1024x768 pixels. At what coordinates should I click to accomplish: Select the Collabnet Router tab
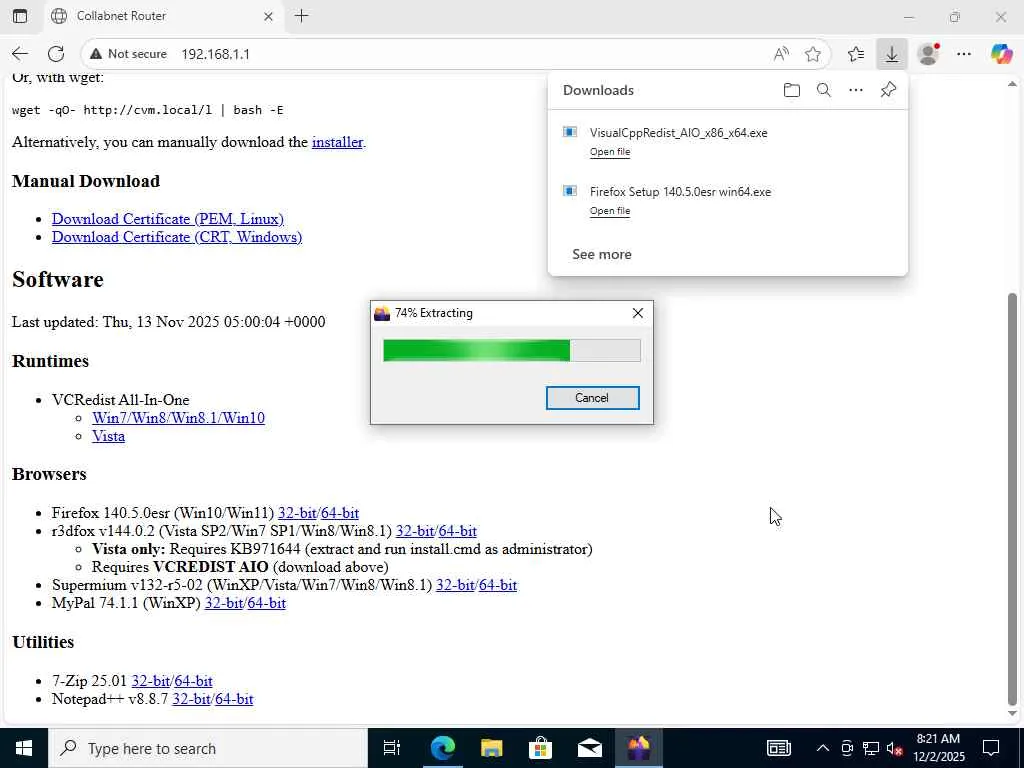click(163, 17)
